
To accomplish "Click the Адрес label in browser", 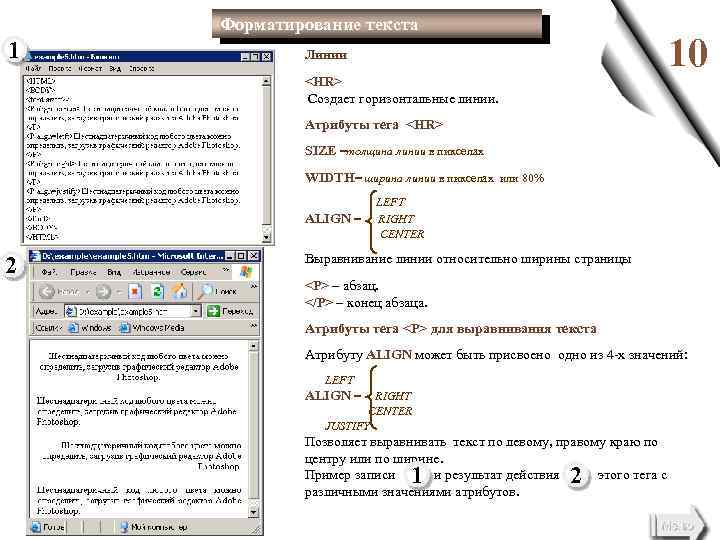I will tap(46, 311).
